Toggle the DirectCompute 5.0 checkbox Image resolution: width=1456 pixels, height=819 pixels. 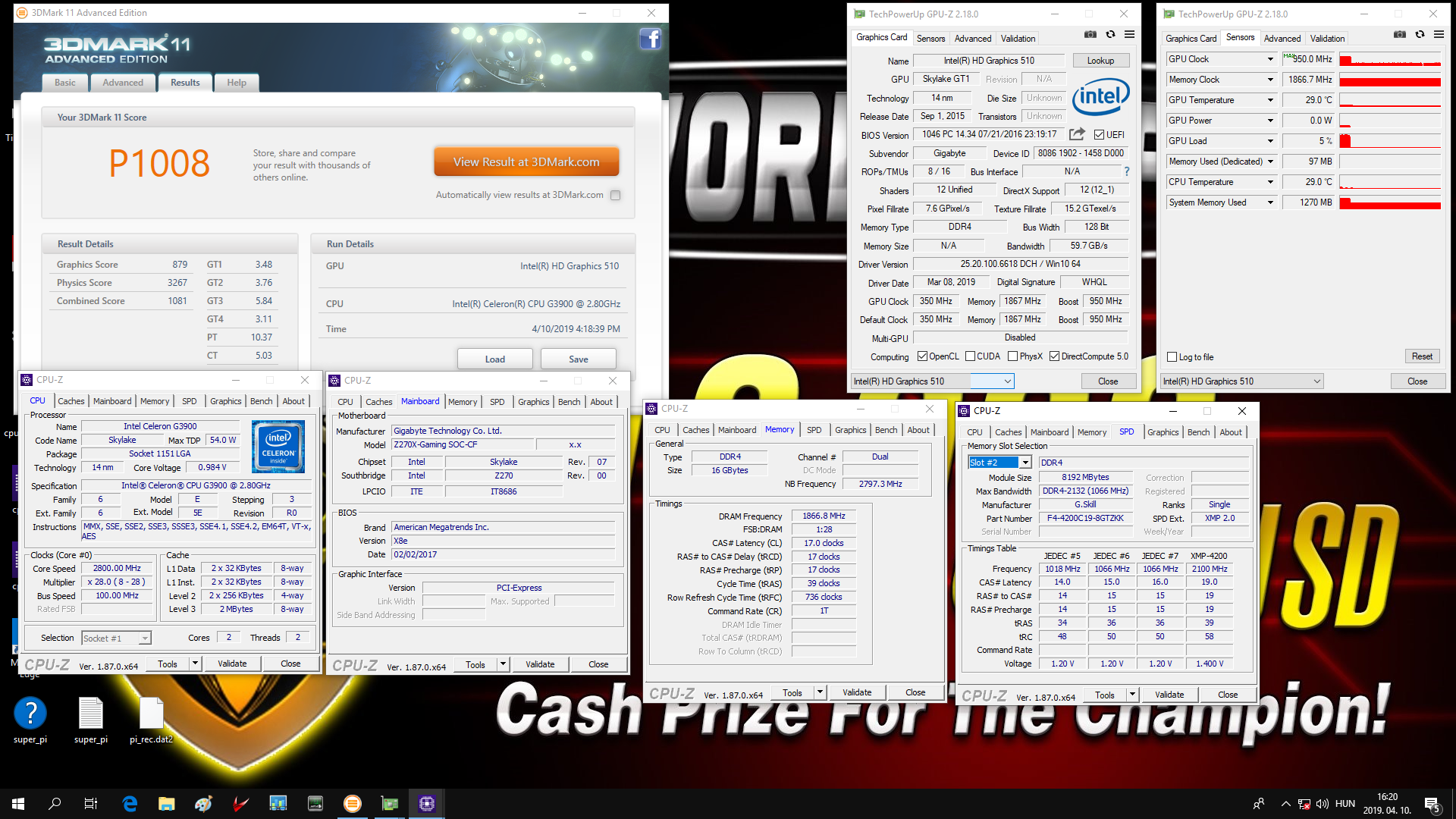[x=1054, y=356]
